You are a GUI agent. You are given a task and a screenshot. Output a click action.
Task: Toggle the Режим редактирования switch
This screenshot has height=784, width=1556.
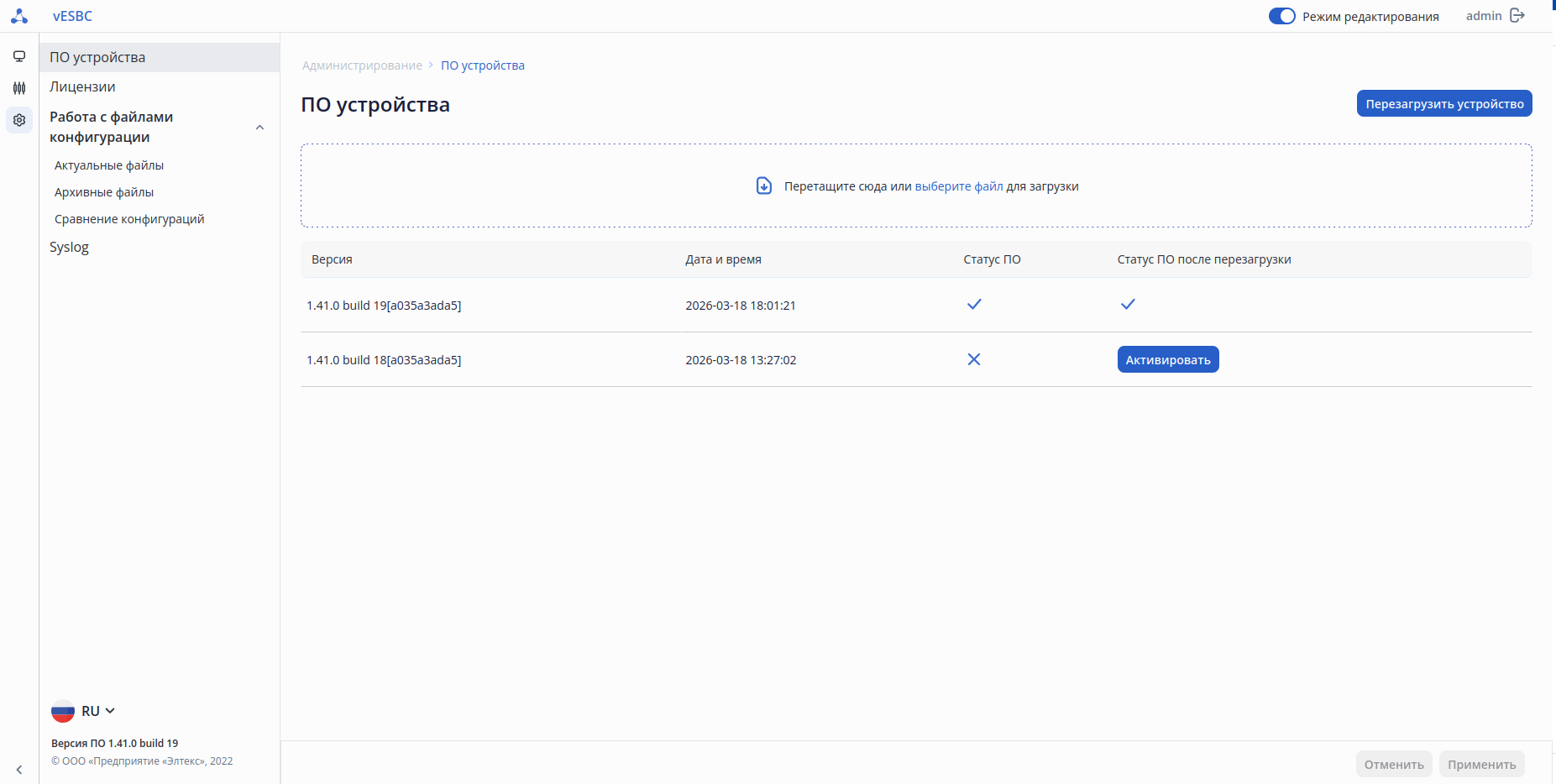[x=1281, y=16]
